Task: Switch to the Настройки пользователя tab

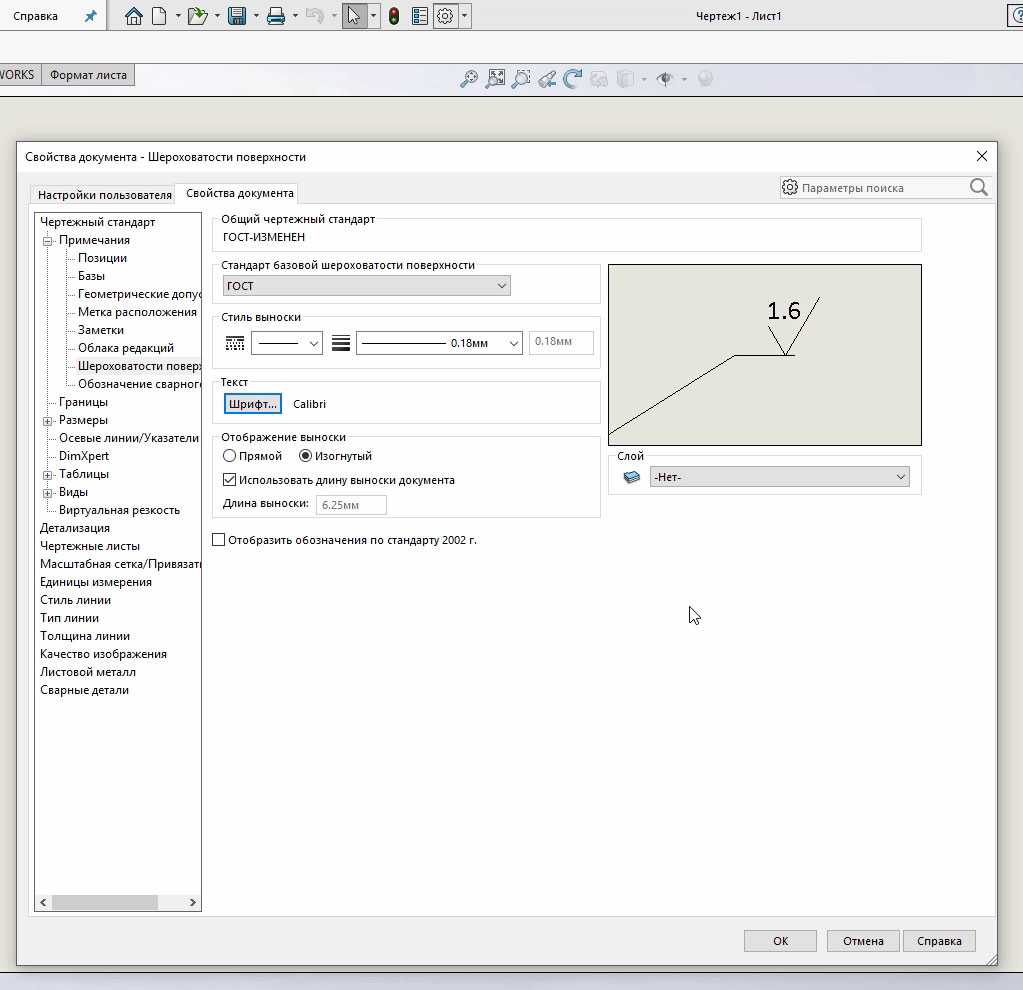Action: 104,194
